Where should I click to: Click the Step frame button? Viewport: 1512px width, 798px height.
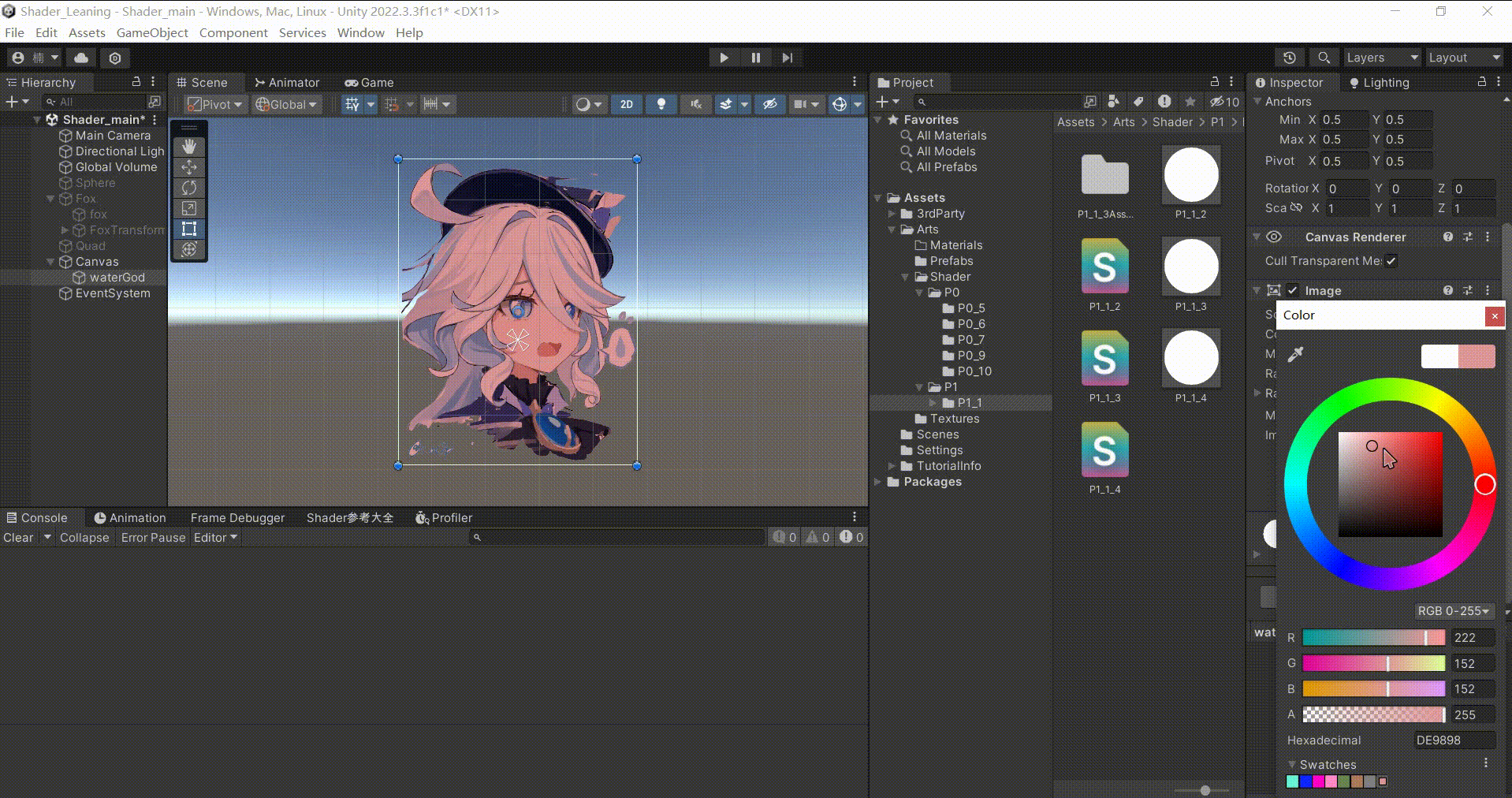pyautogui.click(x=787, y=58)
